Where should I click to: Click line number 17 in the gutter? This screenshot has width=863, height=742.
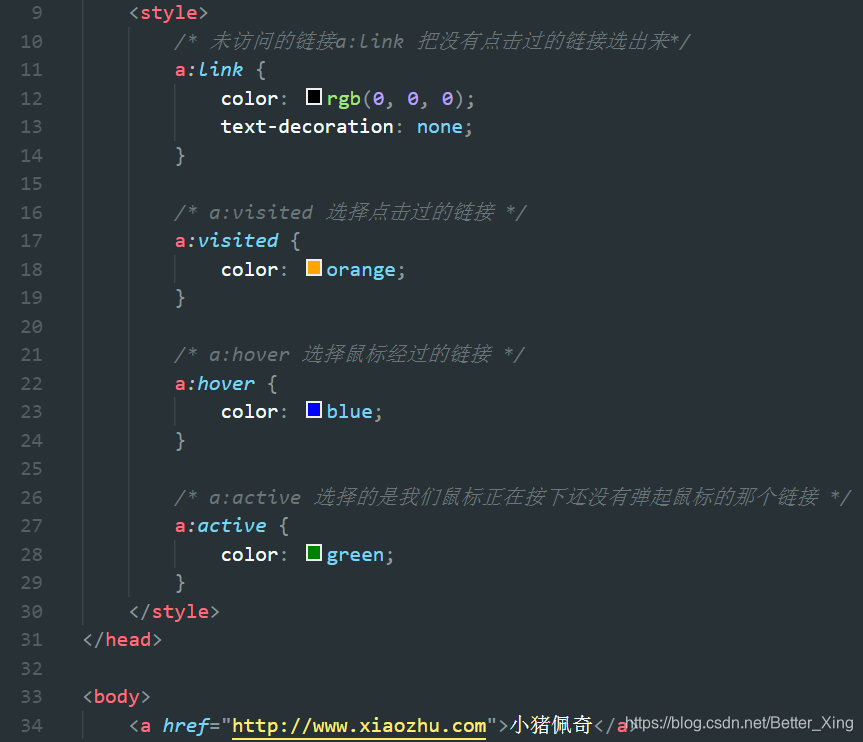pos(31,241)
